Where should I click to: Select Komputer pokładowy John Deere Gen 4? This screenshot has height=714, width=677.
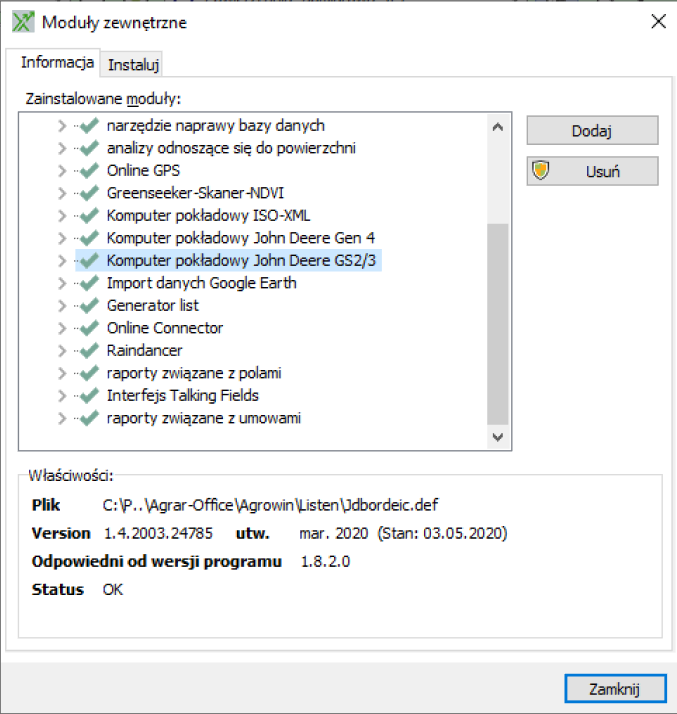(241, 238)
